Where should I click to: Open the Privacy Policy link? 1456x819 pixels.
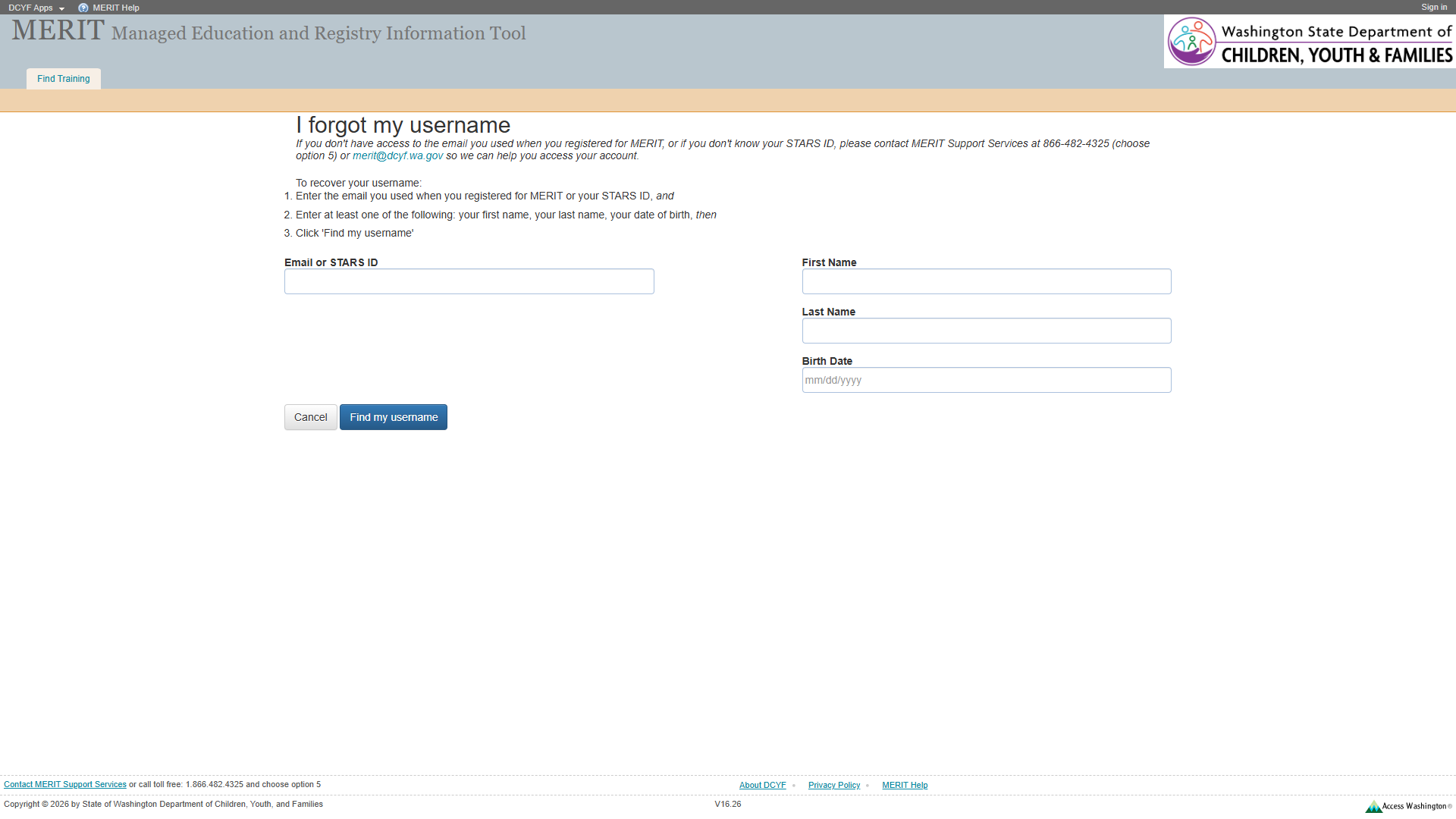[x=833, y=785]
